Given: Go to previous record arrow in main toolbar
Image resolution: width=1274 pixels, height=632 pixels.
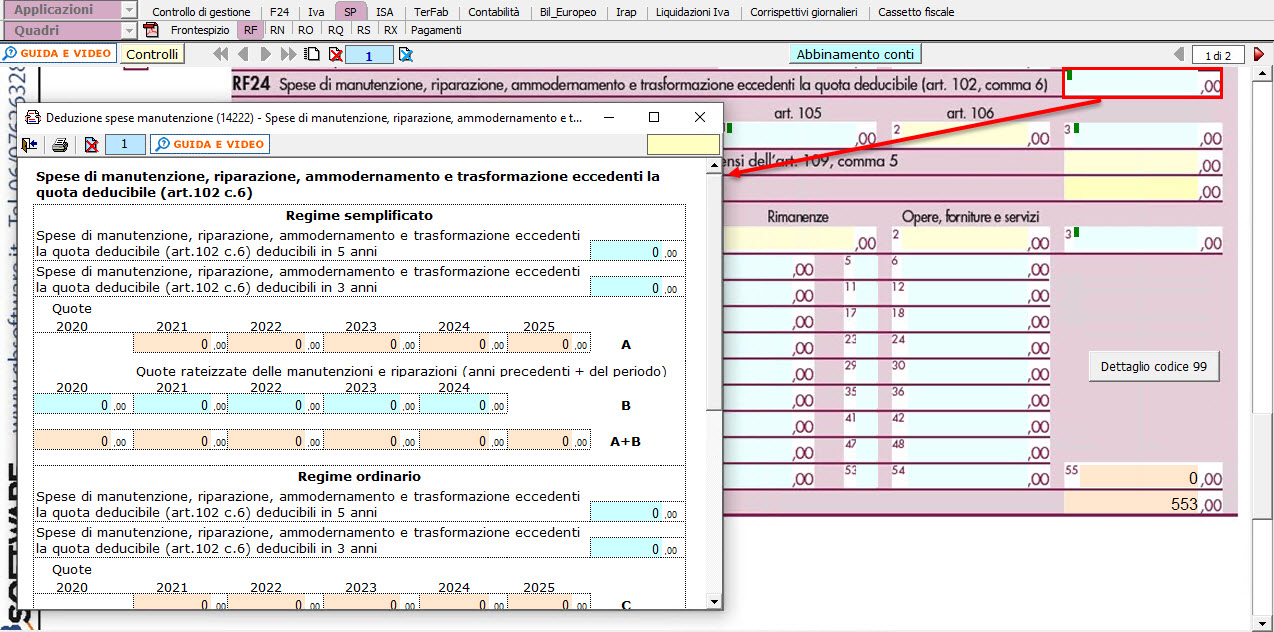Looking at the screenshot, I should coord(243,54).
